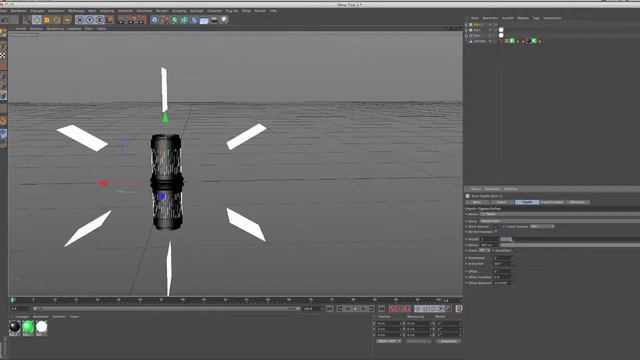Switch to the Basis tab in attributes
This screenshot has height=360, width=640.
pyautogui.click(x=477, y=202)
